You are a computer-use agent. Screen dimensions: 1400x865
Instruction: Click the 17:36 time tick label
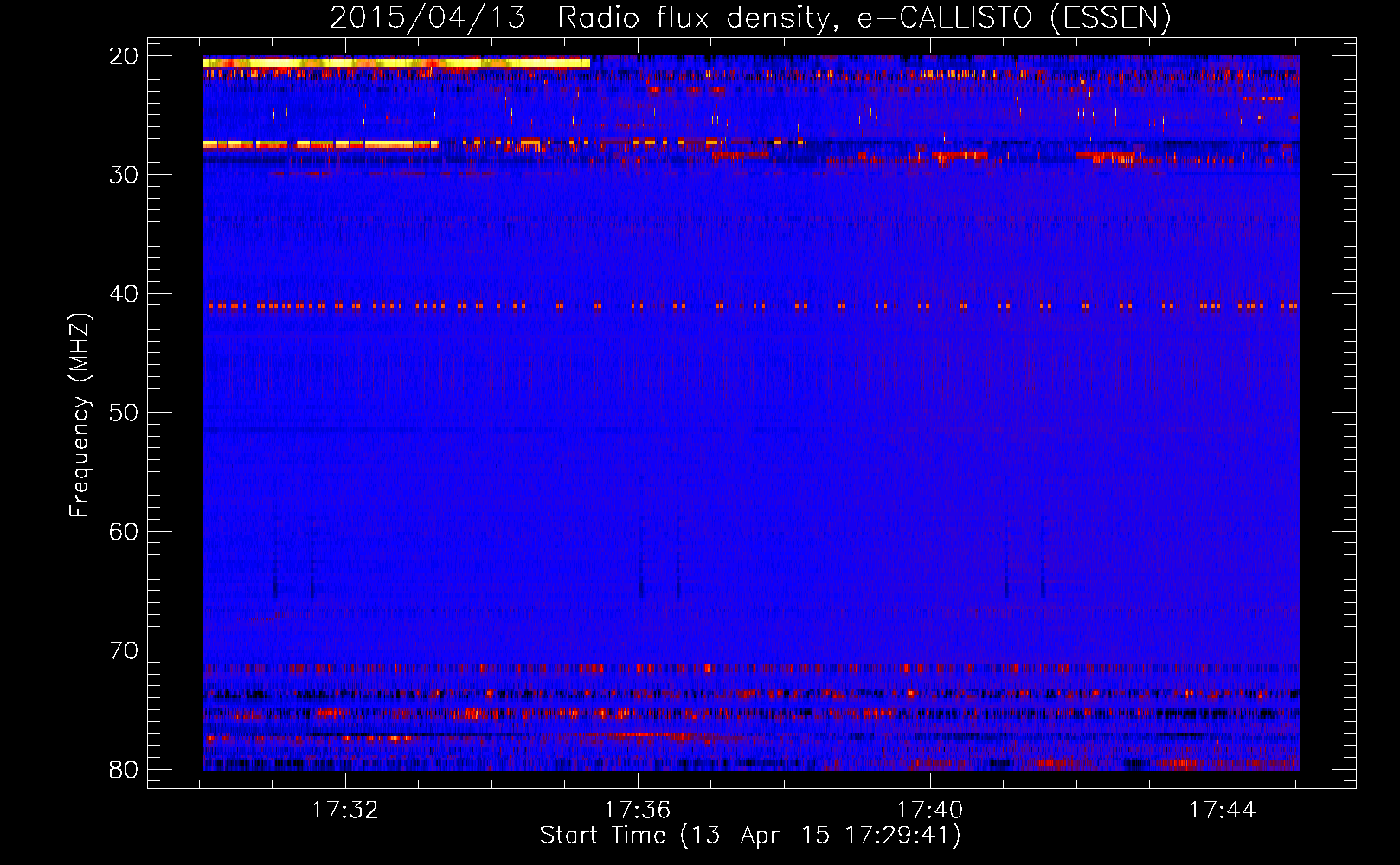[638, 811]
